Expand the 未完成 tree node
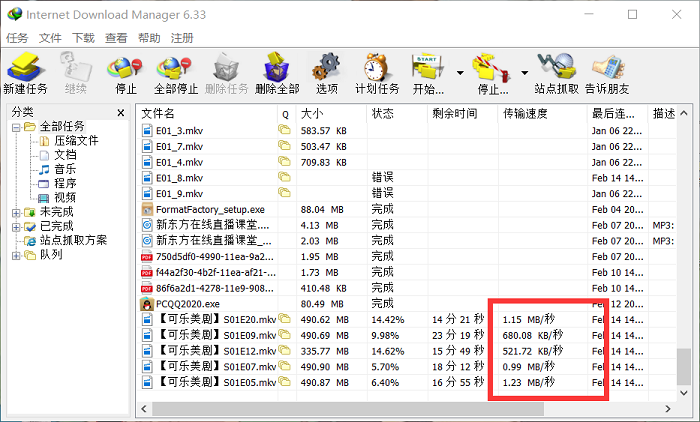The width and height of the screenshot is (700, 422). coord(16,213)
